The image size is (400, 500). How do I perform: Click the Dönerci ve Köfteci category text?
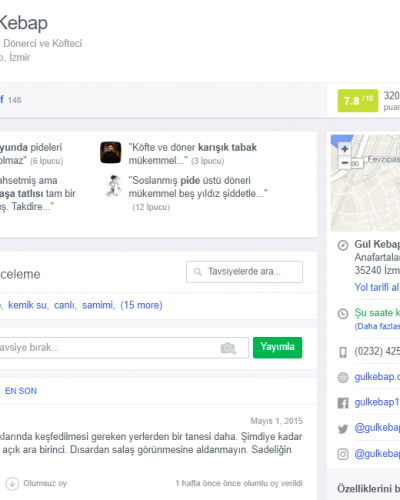pyautogui.click(x=43, y=44)
